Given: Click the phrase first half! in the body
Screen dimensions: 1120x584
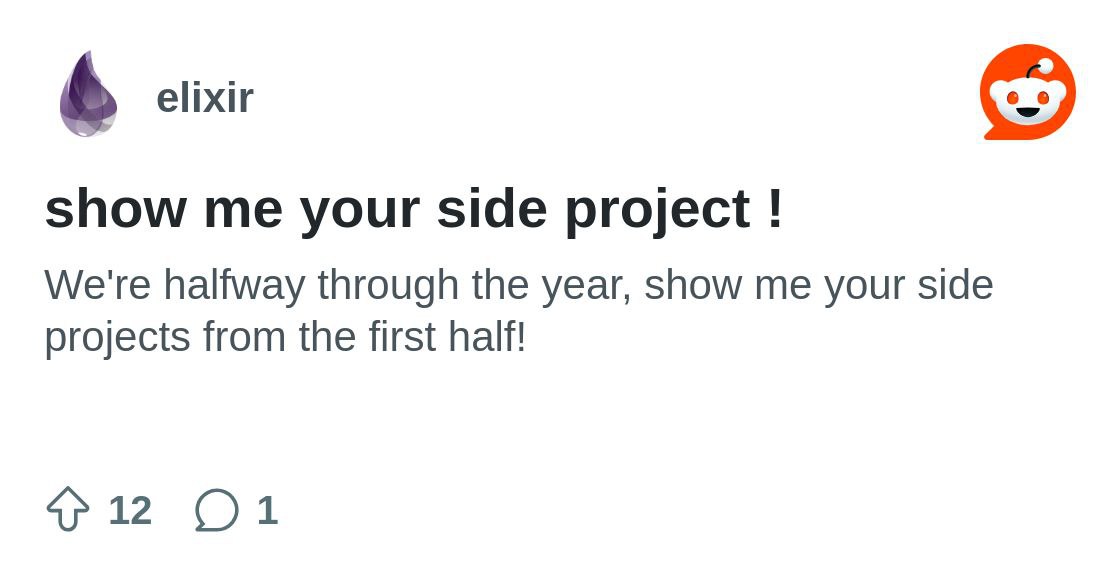Looking at the screenshot, I should coord(448,336).
